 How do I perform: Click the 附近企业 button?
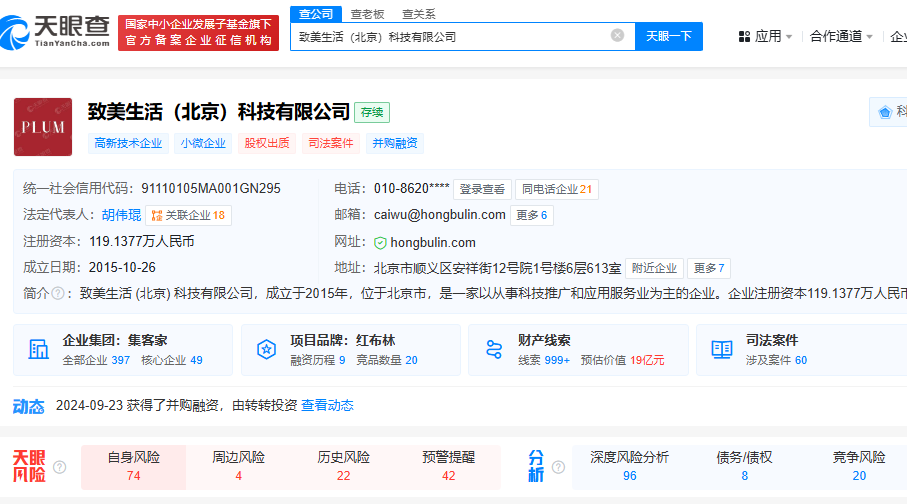(x=654, y=268)
